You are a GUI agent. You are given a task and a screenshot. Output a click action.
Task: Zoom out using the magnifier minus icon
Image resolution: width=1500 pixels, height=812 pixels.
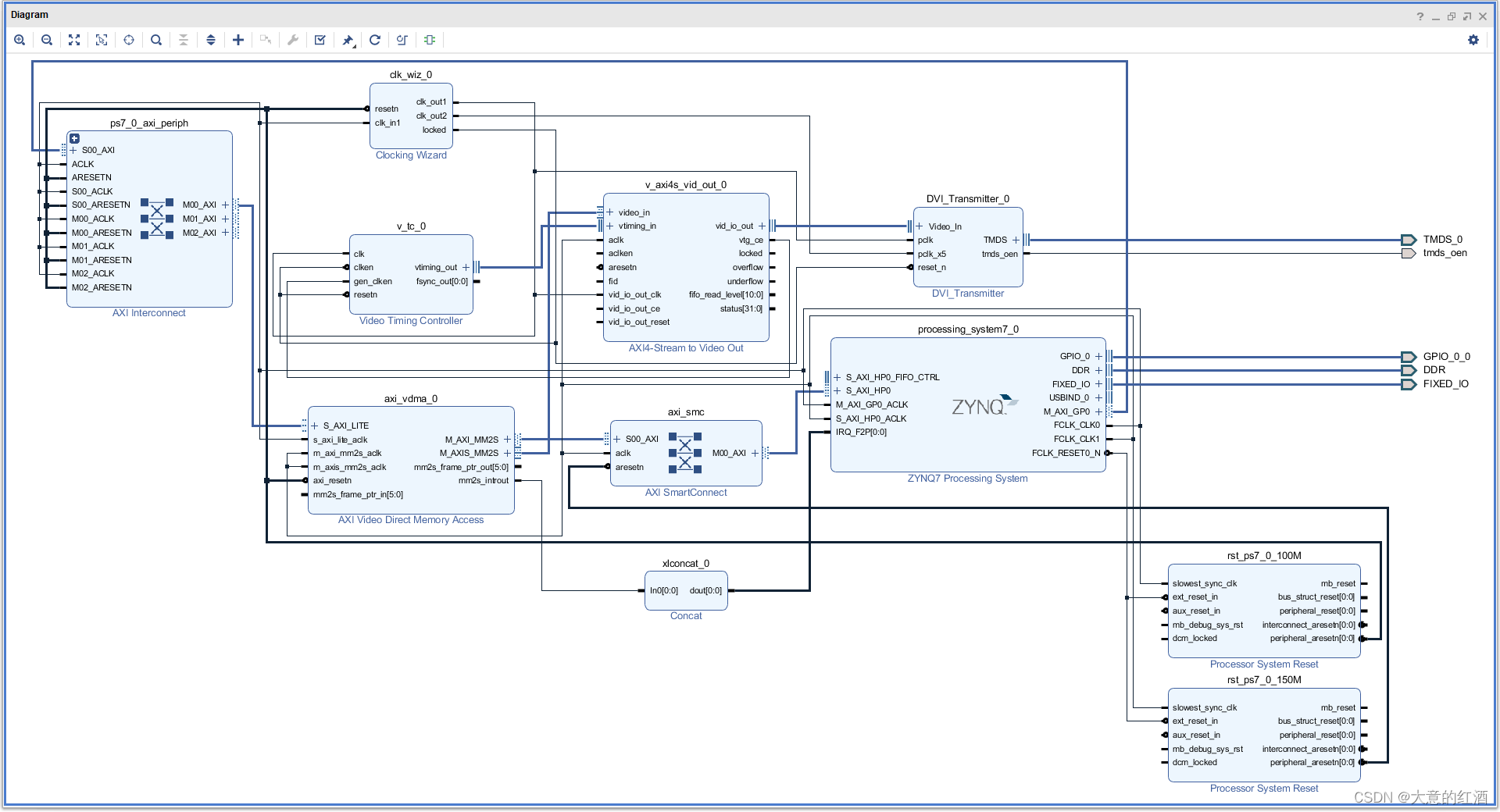point(47,40)
